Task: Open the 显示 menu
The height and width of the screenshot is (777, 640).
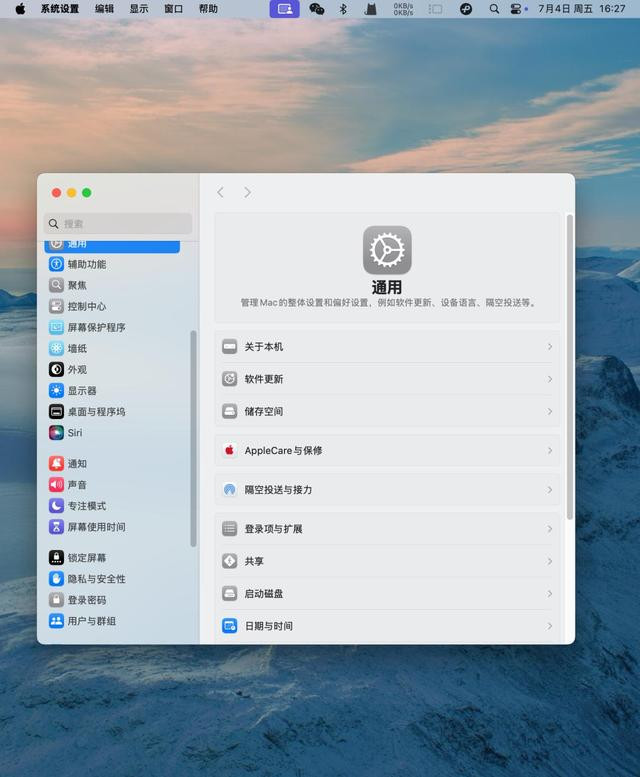Action: 139,9
